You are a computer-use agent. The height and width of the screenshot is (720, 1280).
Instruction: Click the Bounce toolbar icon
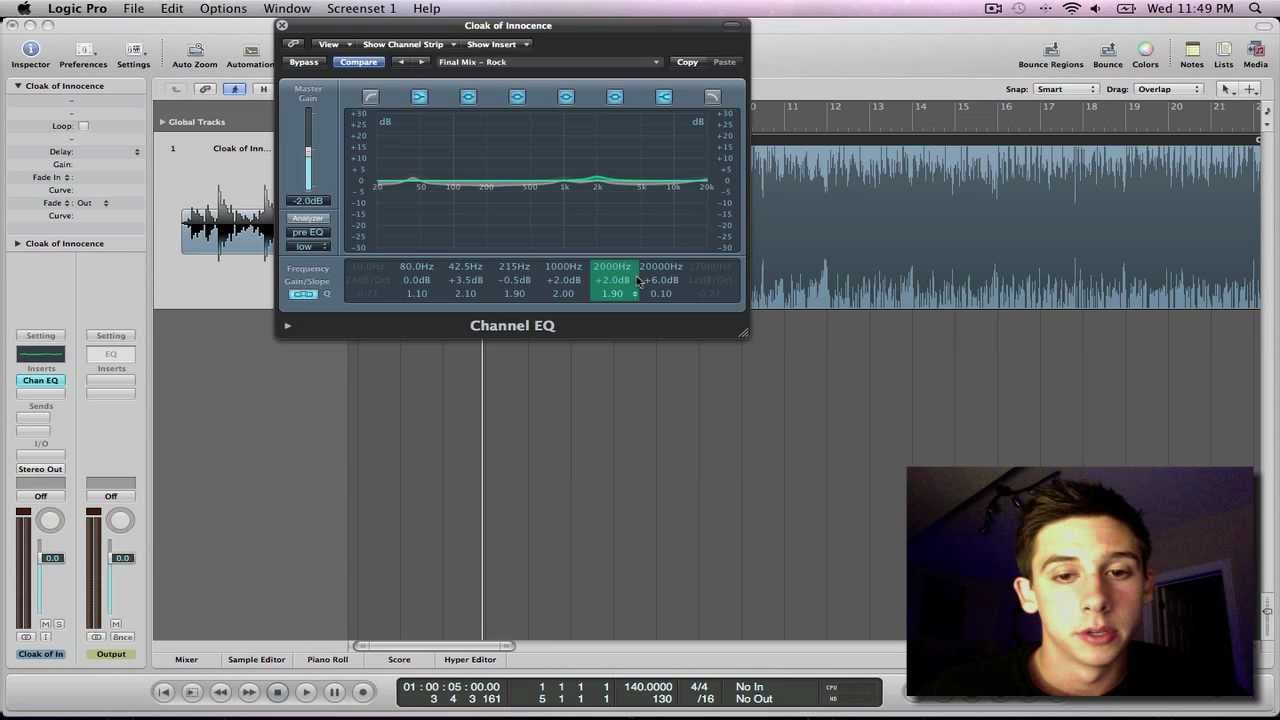click(1108, 50)
